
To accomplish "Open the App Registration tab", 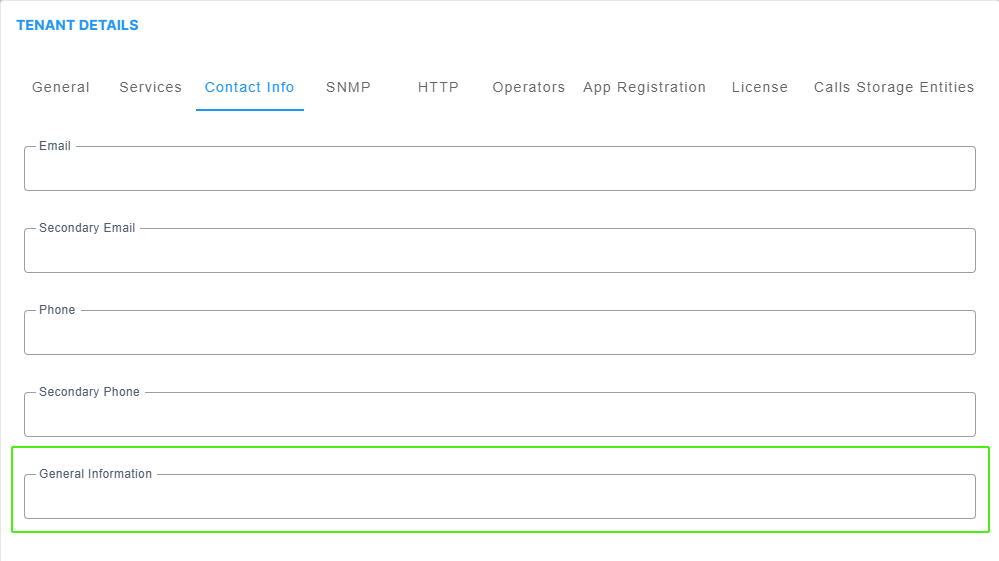I will click(x=644, y=87).
